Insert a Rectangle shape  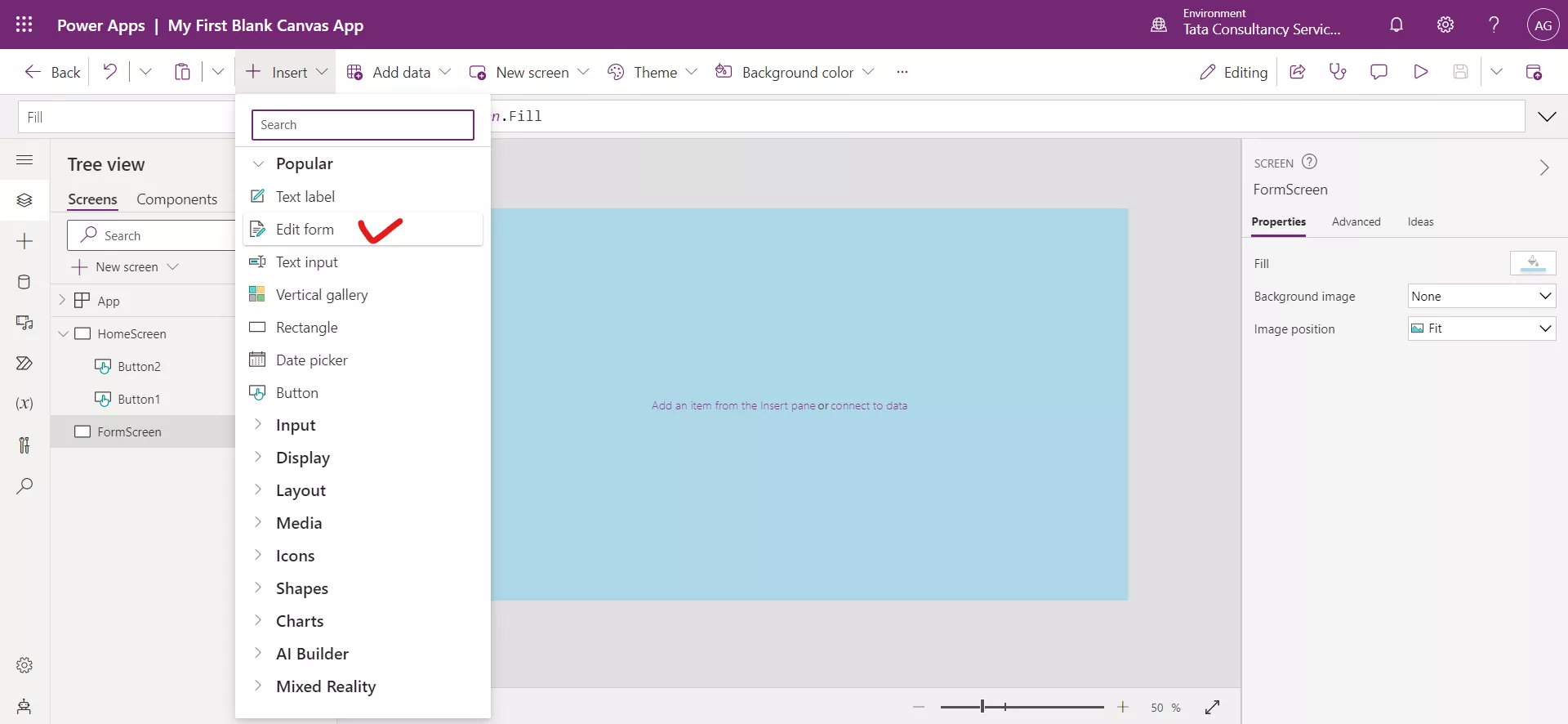[363, 327]
